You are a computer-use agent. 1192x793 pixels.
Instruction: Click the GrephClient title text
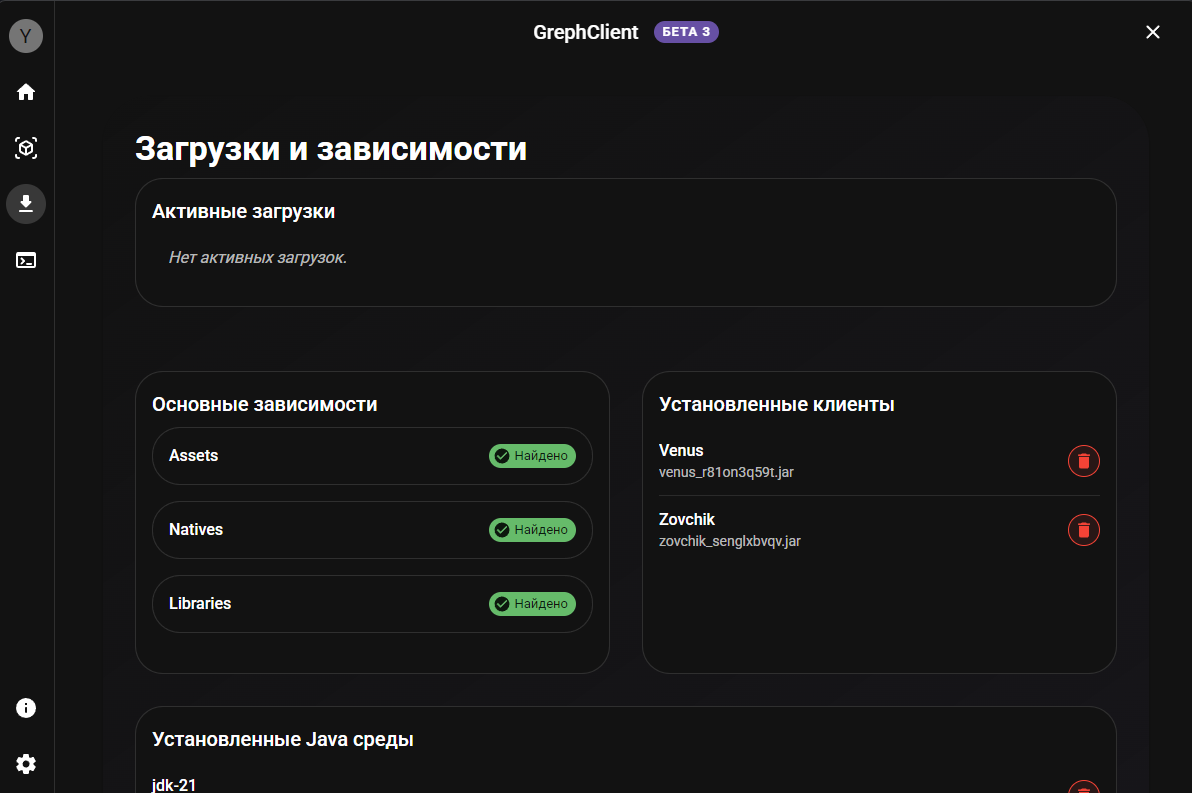pyautogui.click(x=585, y=32)
